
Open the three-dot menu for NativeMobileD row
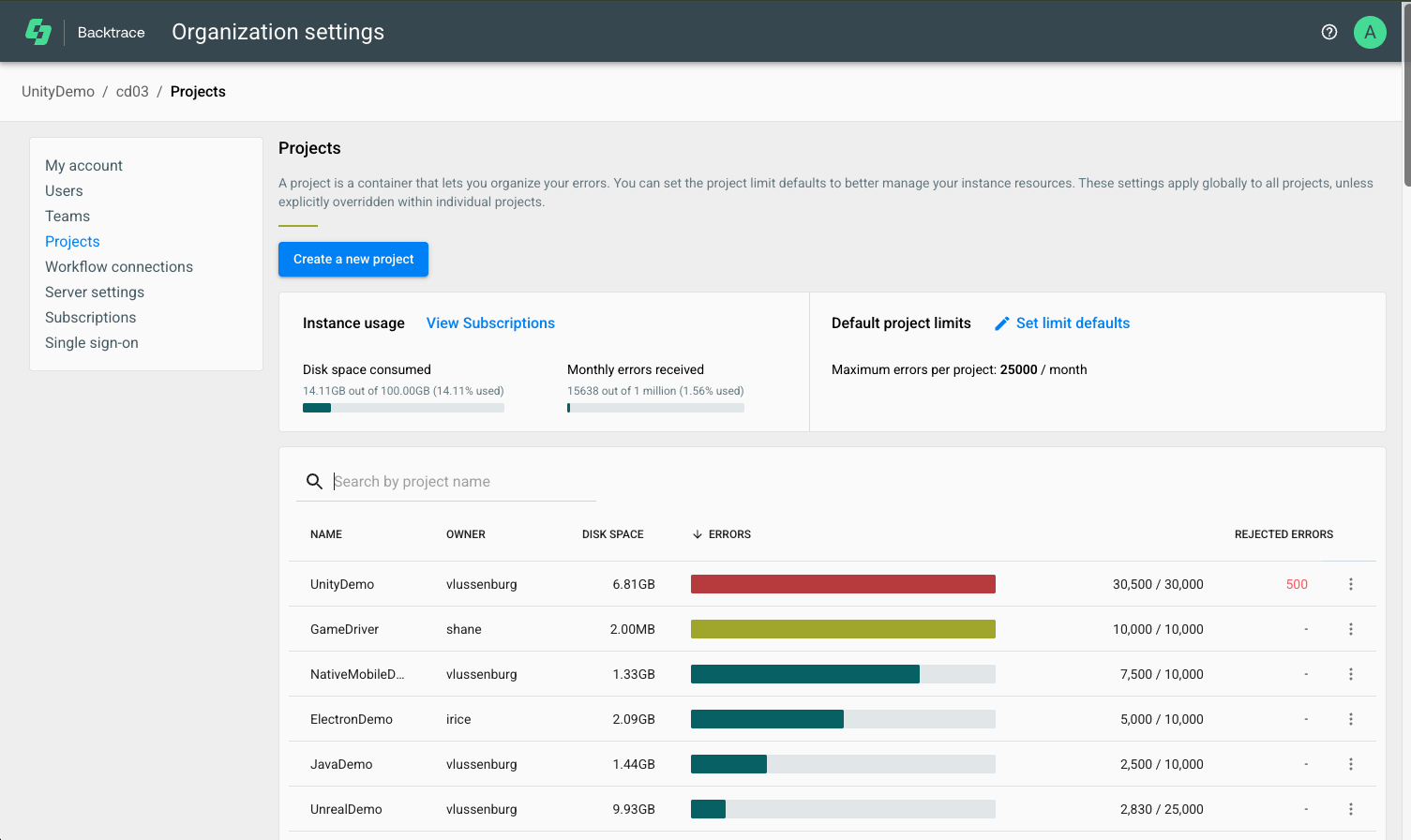tap(1350, 673)
